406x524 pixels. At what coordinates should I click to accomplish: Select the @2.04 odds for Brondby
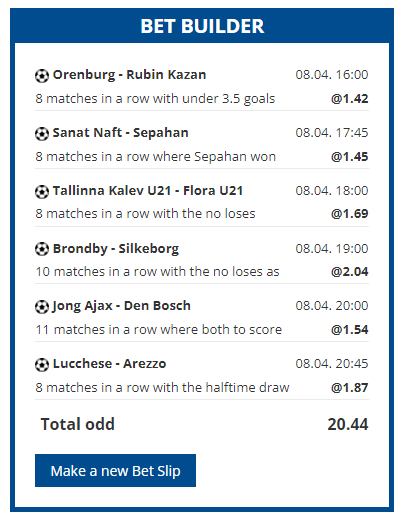tap(350, 272)
